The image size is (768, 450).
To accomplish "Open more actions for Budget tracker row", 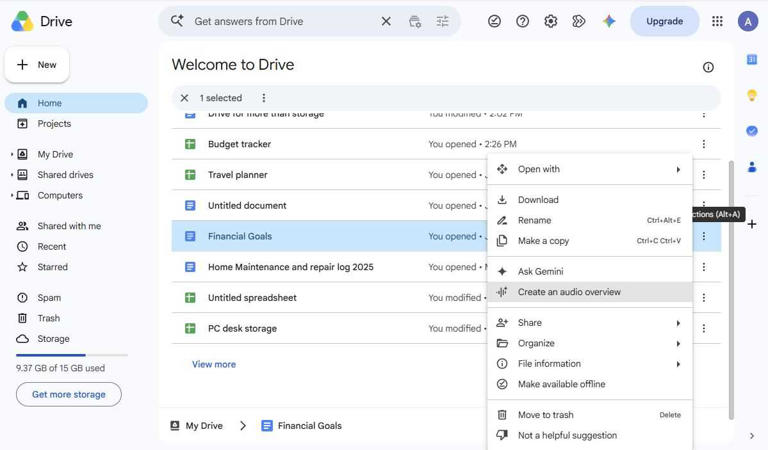I will (704, 144).
